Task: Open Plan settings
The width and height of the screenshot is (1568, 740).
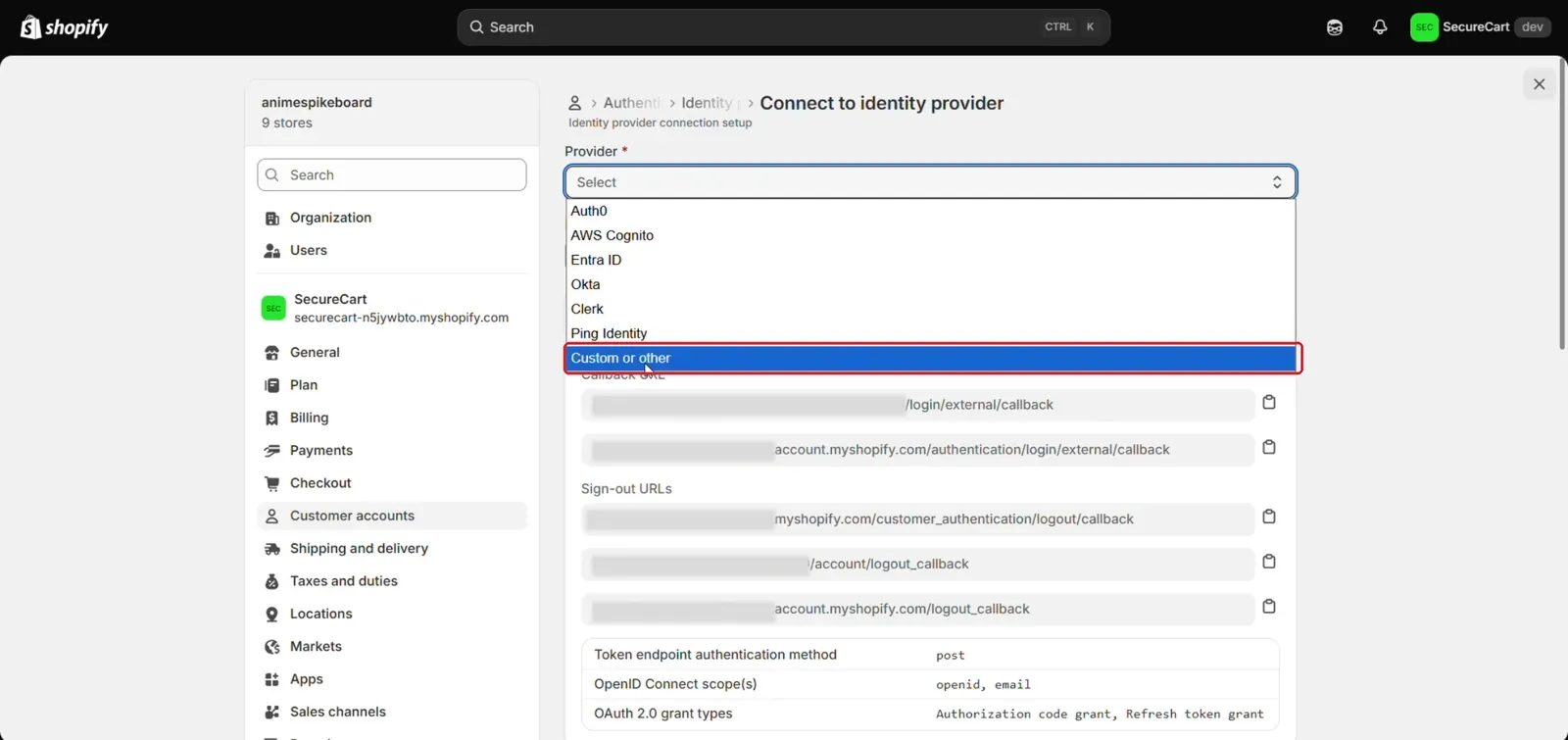Action: click(x=392, y=385)
